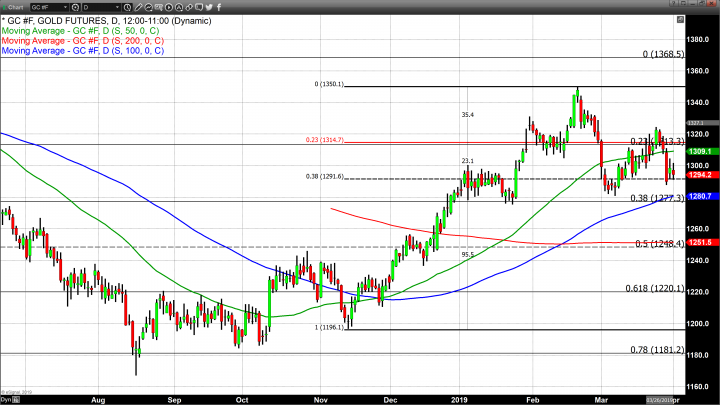Click the 0.38 (1291.6) Fibonacci label

coord(325,176)
